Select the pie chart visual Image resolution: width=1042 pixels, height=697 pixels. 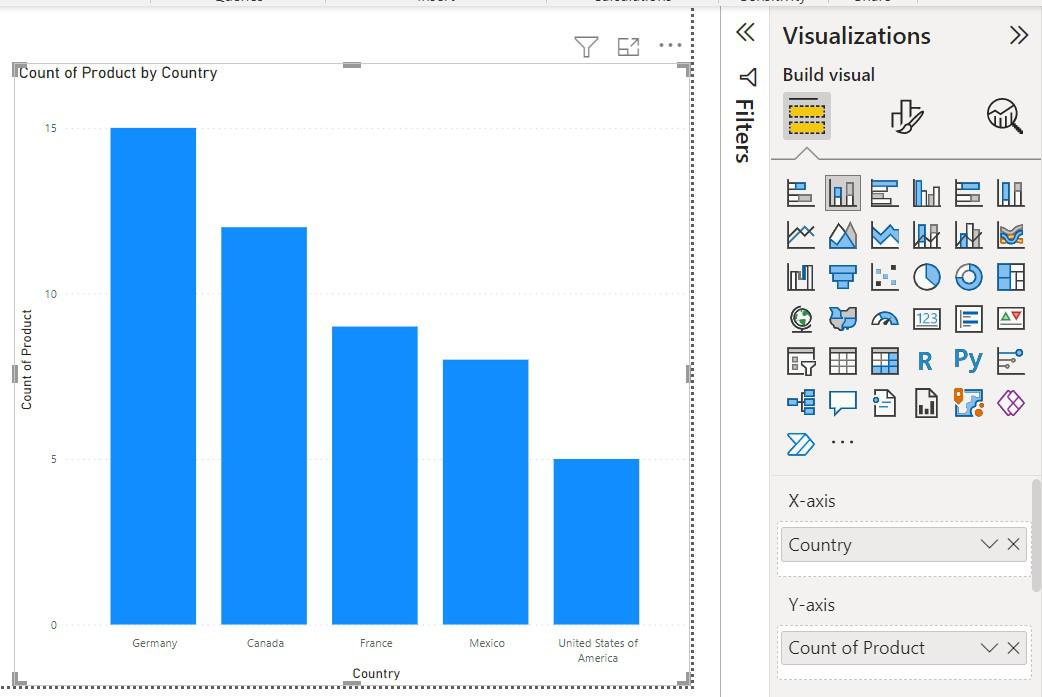(925, 276)
